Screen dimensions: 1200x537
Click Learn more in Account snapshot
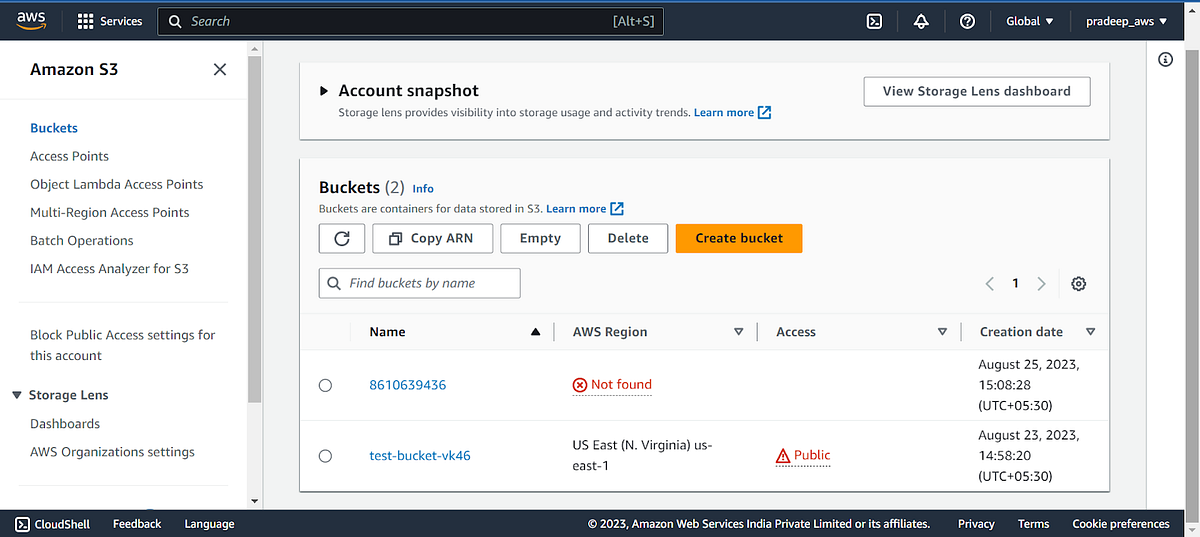pyautogui.click(x=724, y=113)
